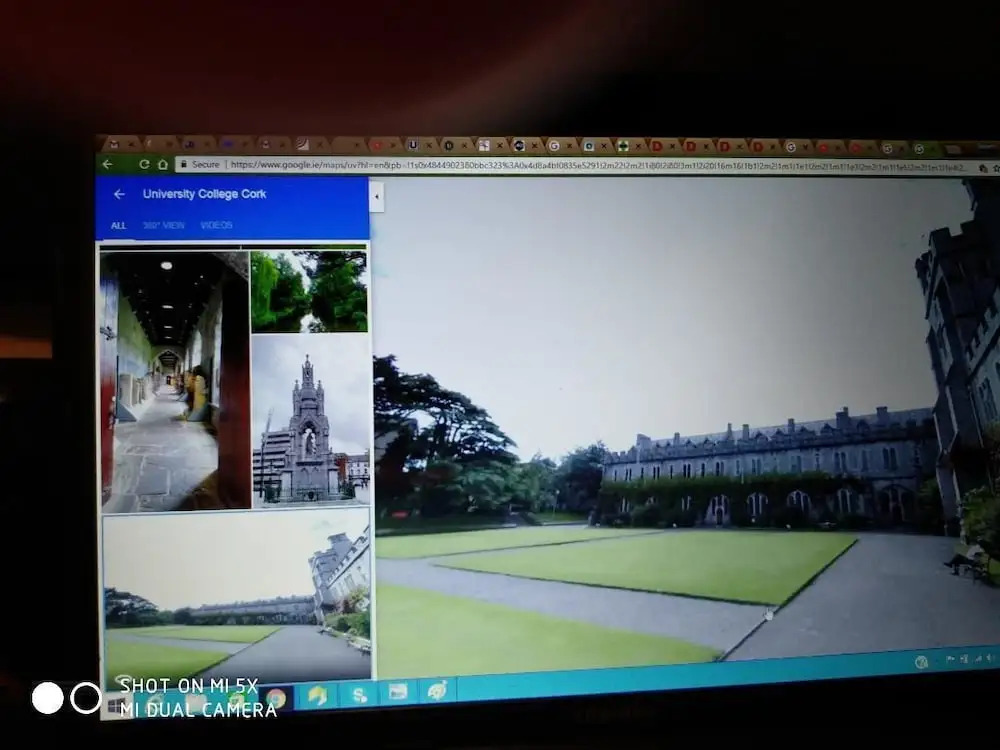This screenshot has height=750, width=1000.
Task: Collapse the side panel with the arrow handle
Action: point(377,197)
